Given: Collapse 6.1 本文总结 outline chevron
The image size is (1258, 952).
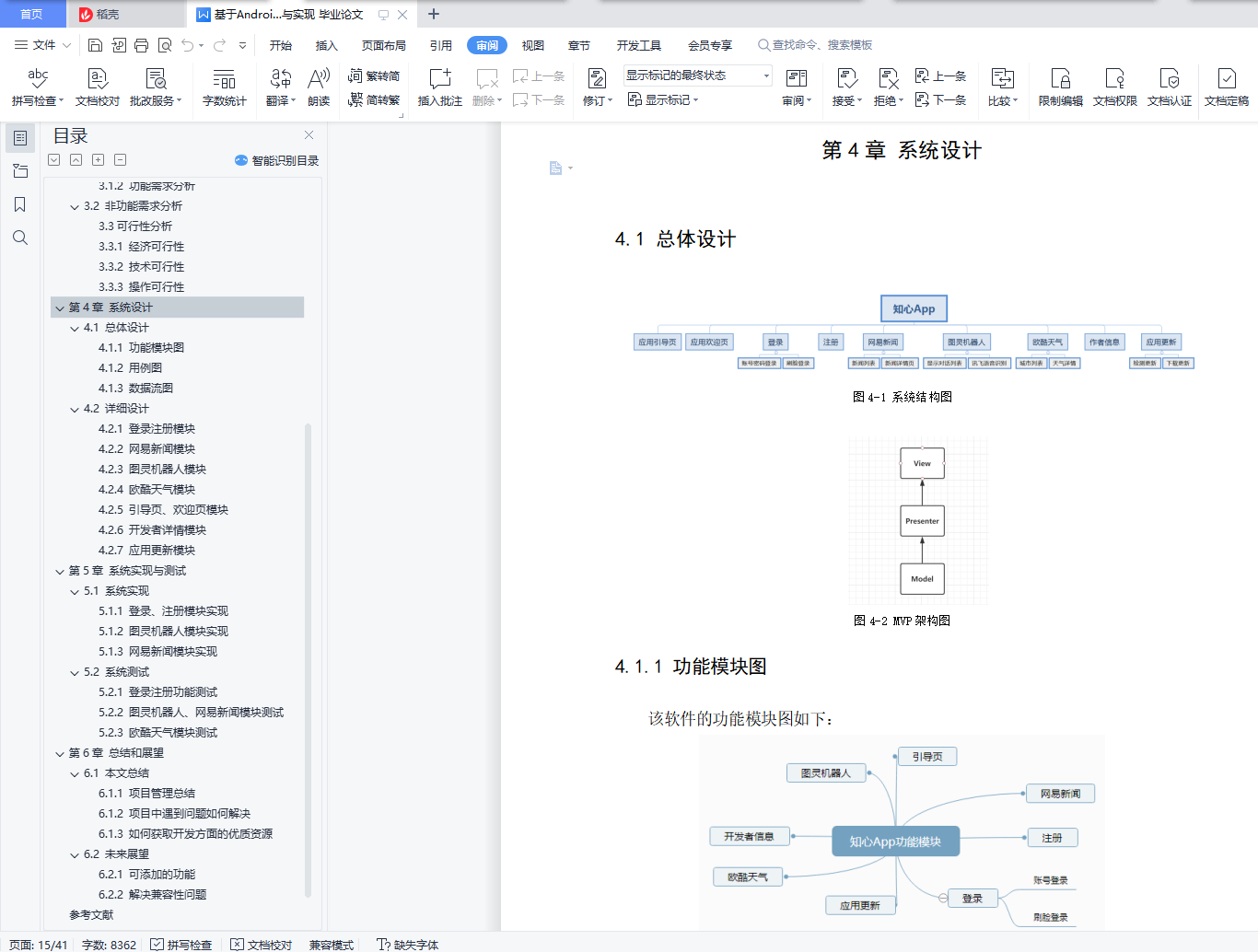Looking at the screenshot, I should tap(75, 773).
